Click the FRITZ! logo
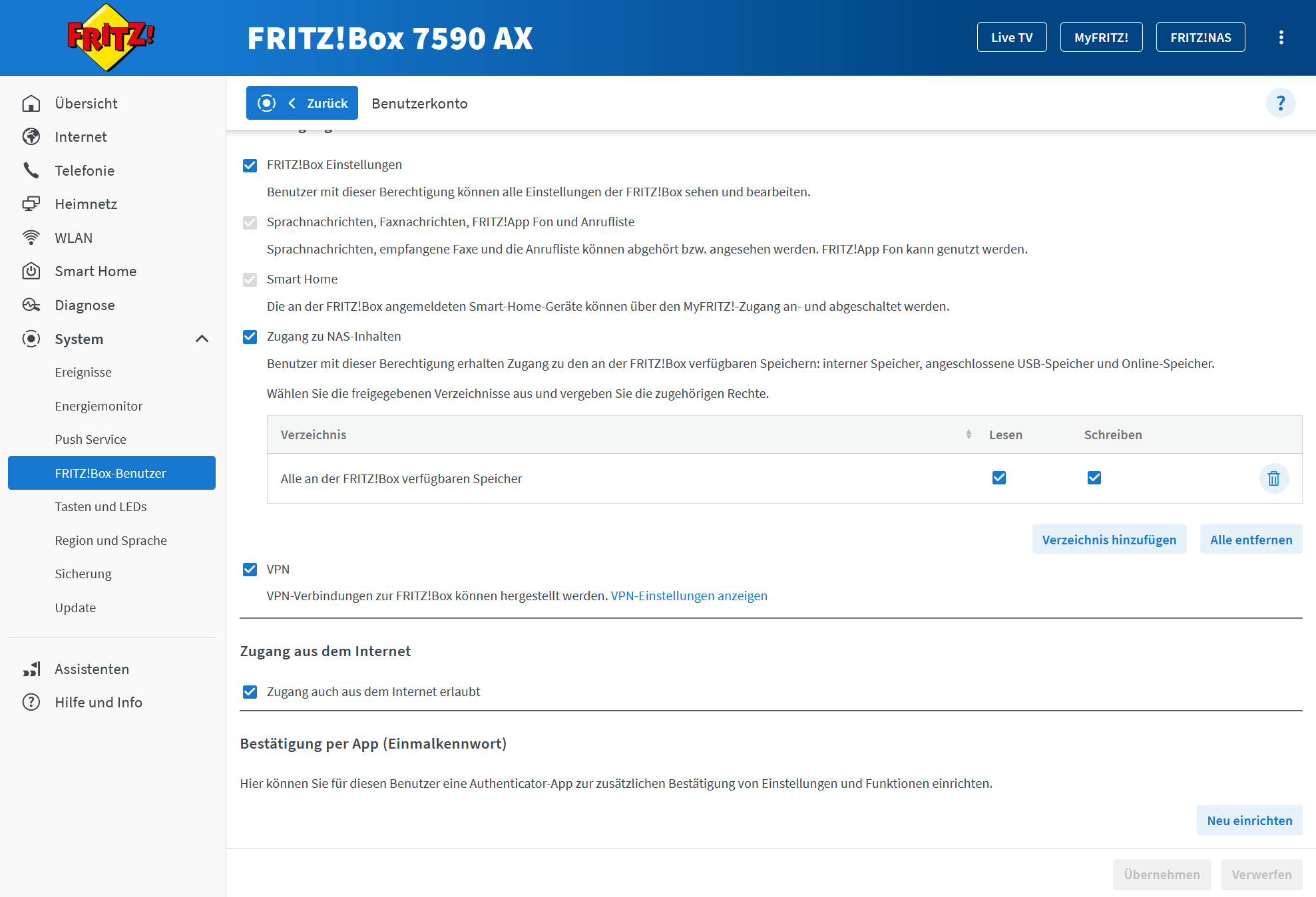The height and width of the screenshot is (897, 1316). click(111, 37)
